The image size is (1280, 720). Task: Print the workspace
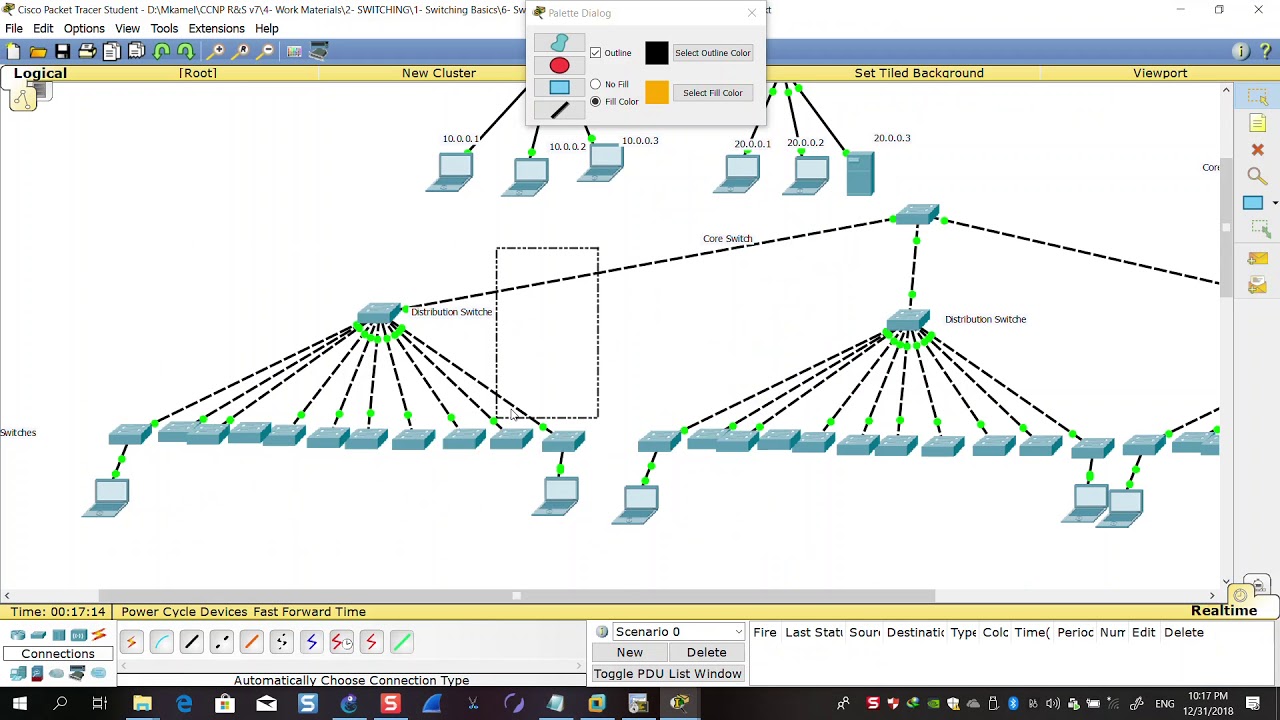pos(87,51)
